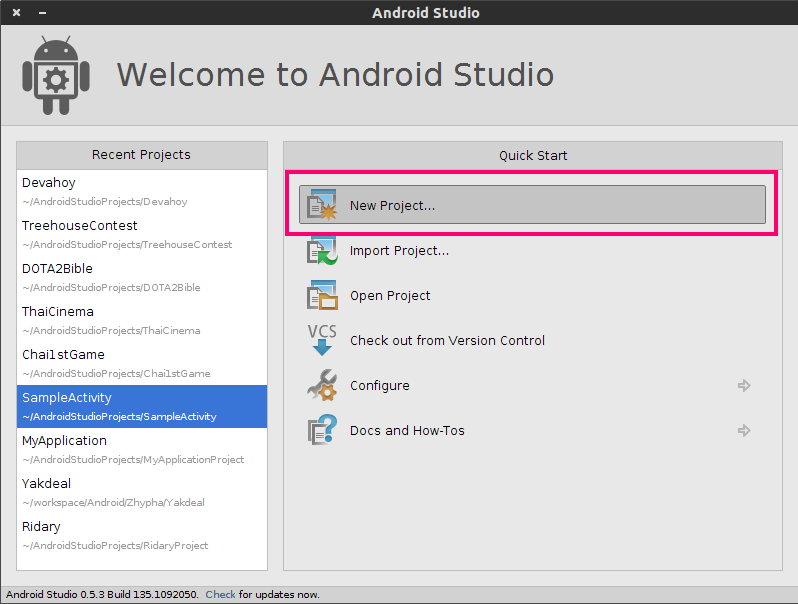The image size is (798, 604).
Task: Click the Quick Start panel header
Action: coord(533,156)
